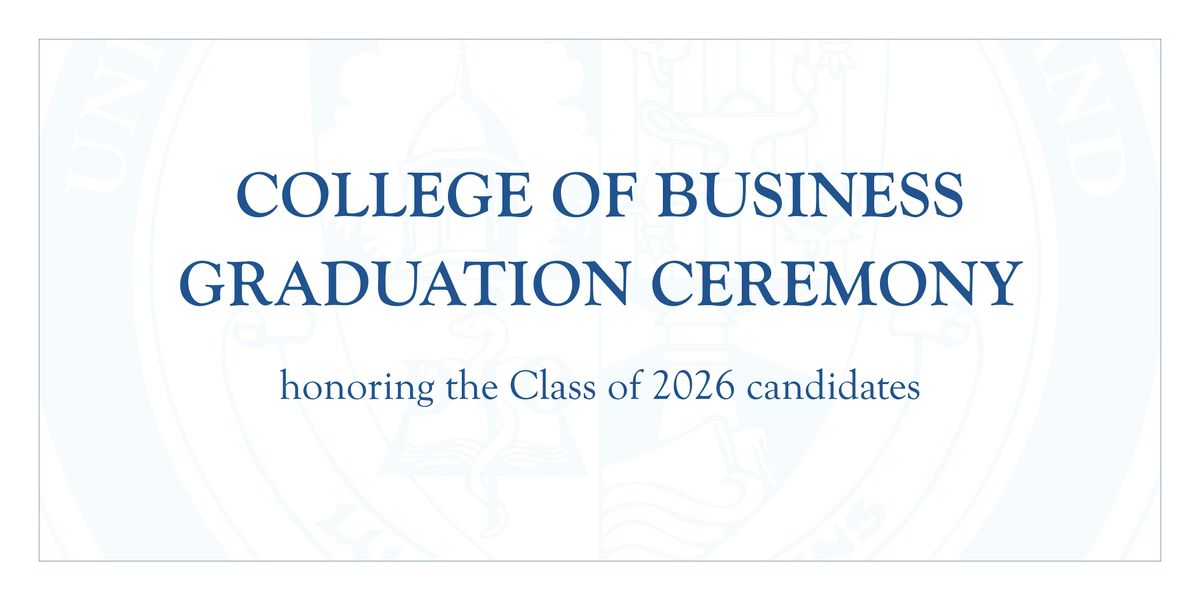Image resolution: width=1200 pixels, height=600 pixels.
Task: Click the letter C starting COLLEGE
Action: pos(257,196)
